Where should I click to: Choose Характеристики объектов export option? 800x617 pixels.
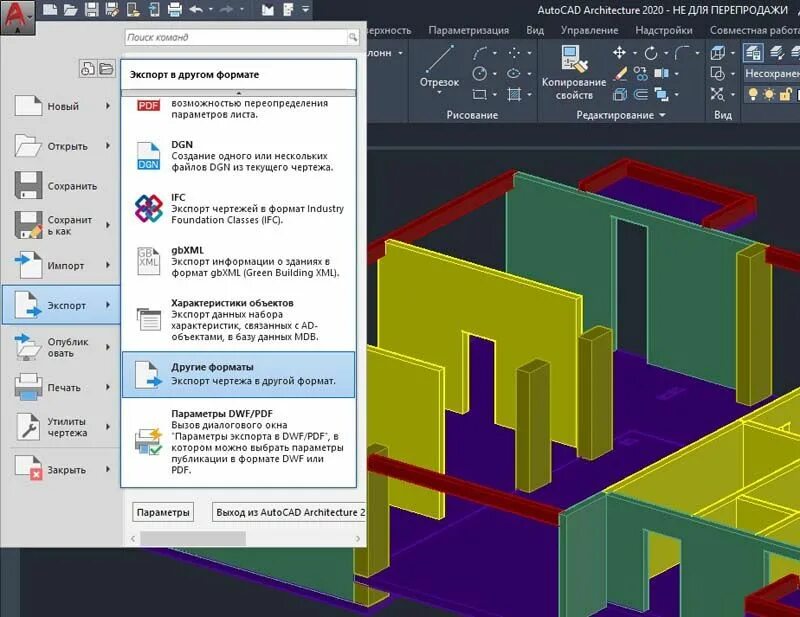coord(238,319)
